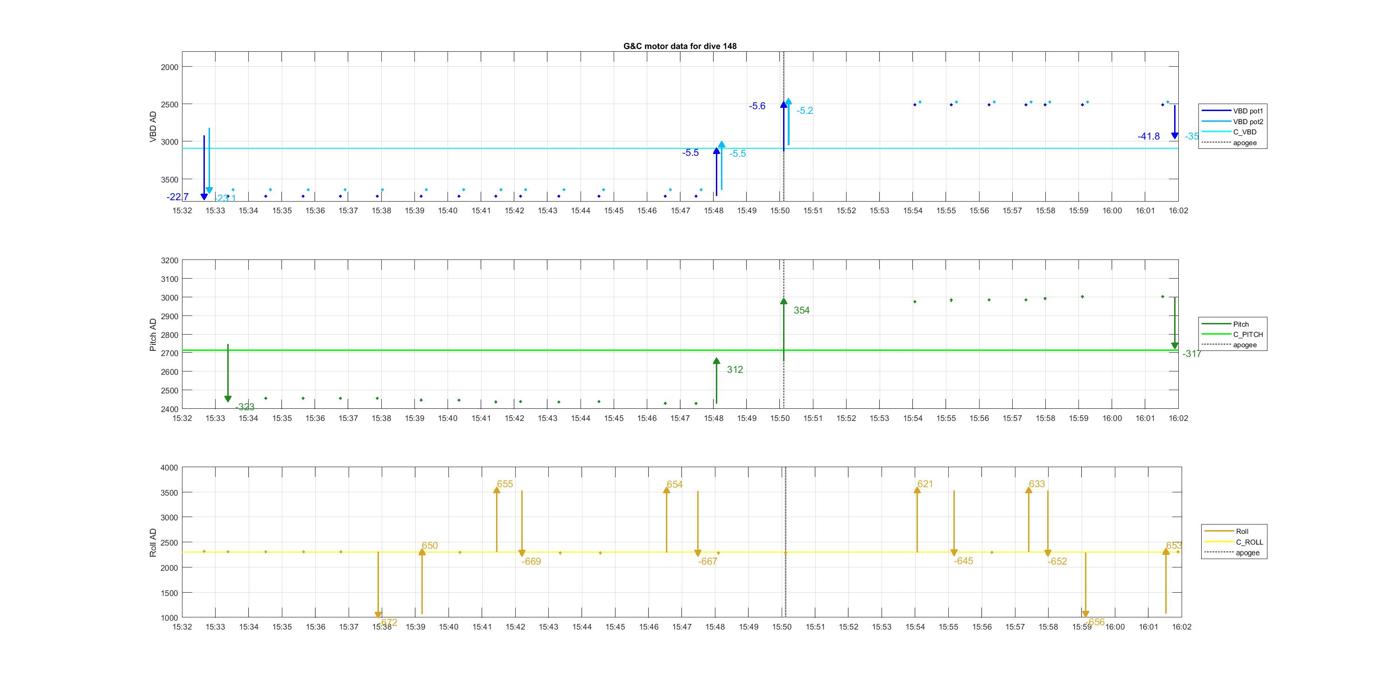1400x693 pixels.
Task: Click the cyan C_VBD line swatch in legend
Action: (x=1216, y=132)
